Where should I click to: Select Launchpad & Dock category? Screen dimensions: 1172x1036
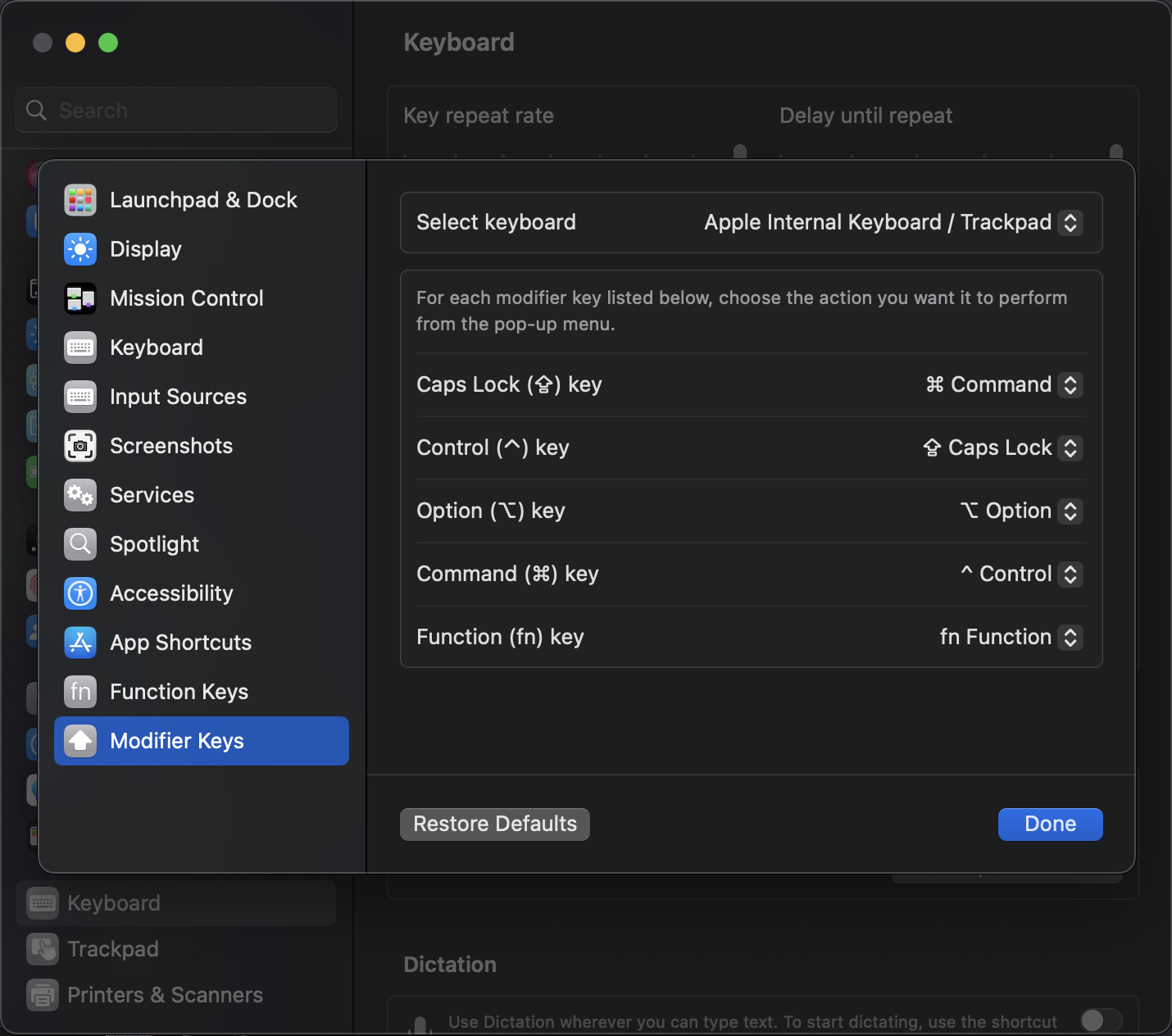pos(202,200)
